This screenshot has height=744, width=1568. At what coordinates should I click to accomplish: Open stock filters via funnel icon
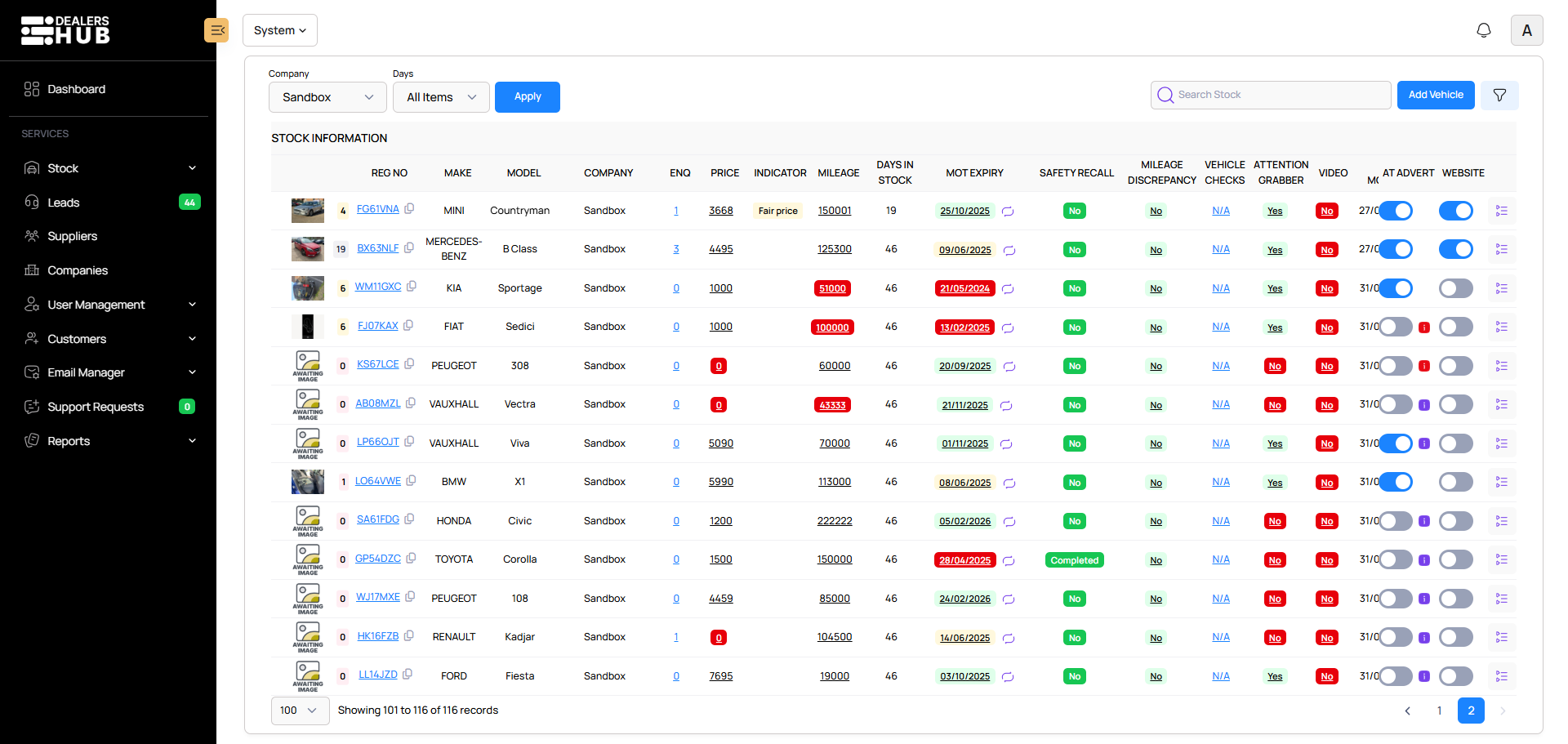[1499, 95]
